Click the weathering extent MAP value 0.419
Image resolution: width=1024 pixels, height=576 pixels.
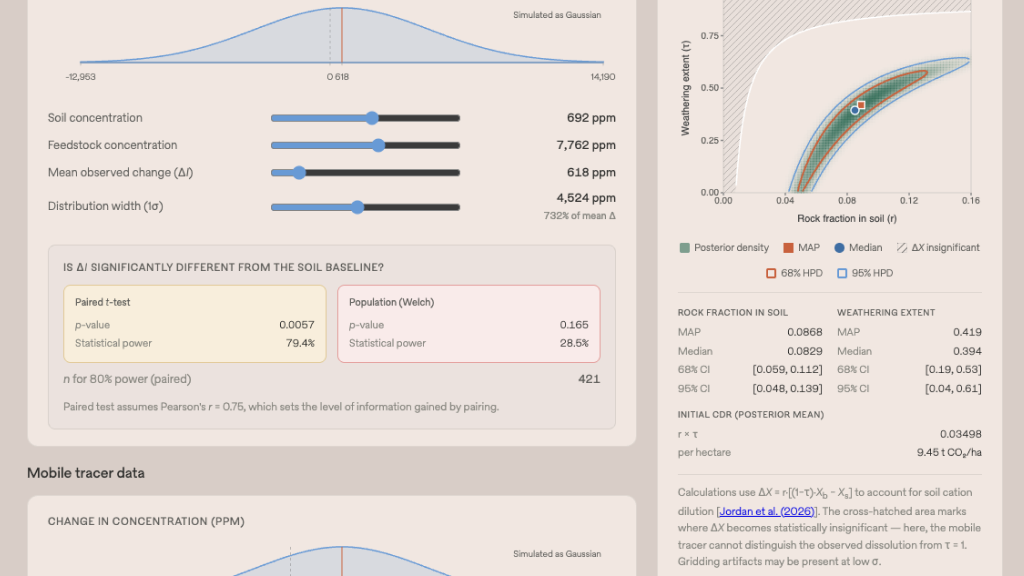[x=967, y=332]
